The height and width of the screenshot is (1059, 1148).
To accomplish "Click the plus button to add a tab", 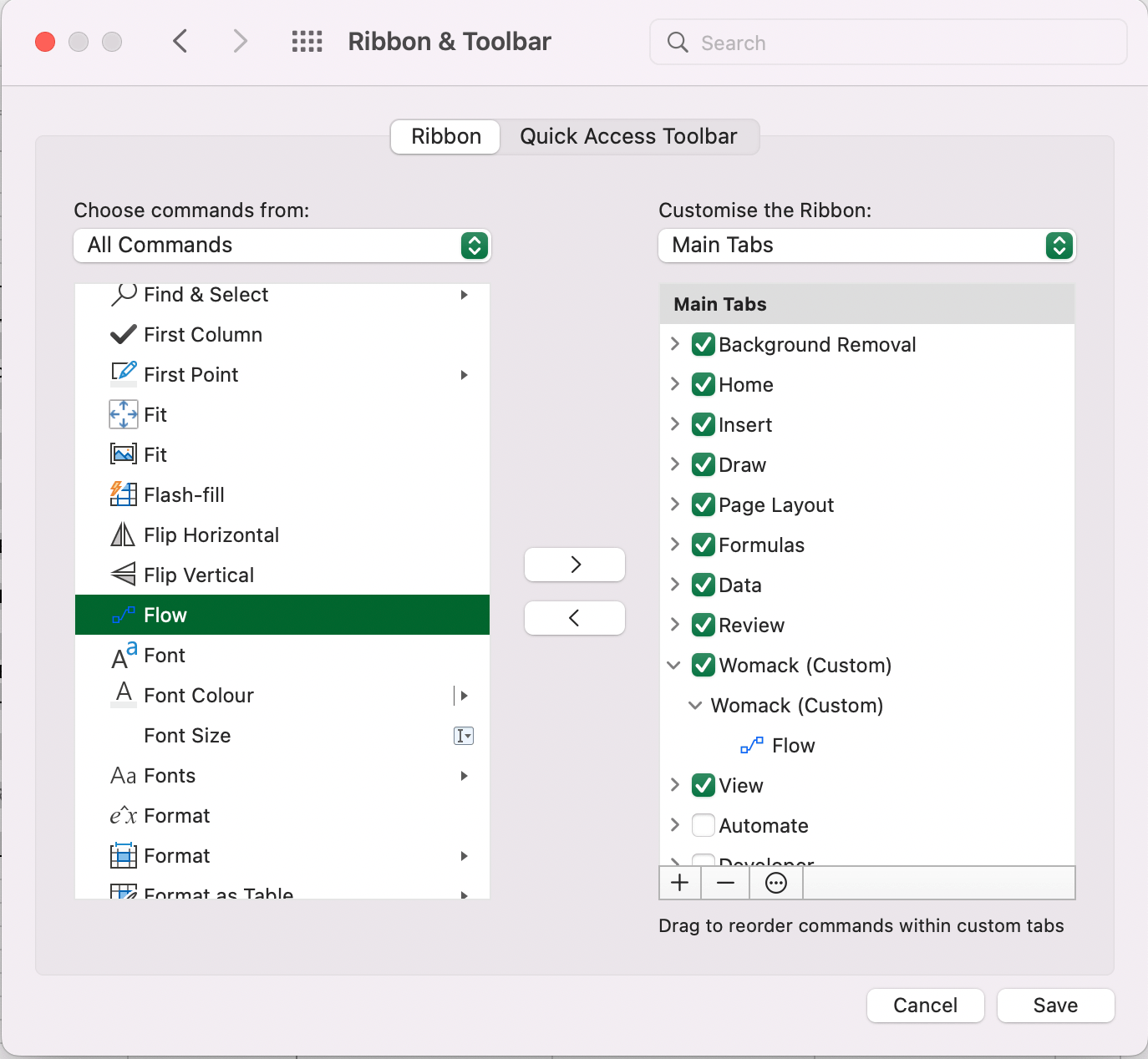I will pyautogui.click(x=680, y=883).
